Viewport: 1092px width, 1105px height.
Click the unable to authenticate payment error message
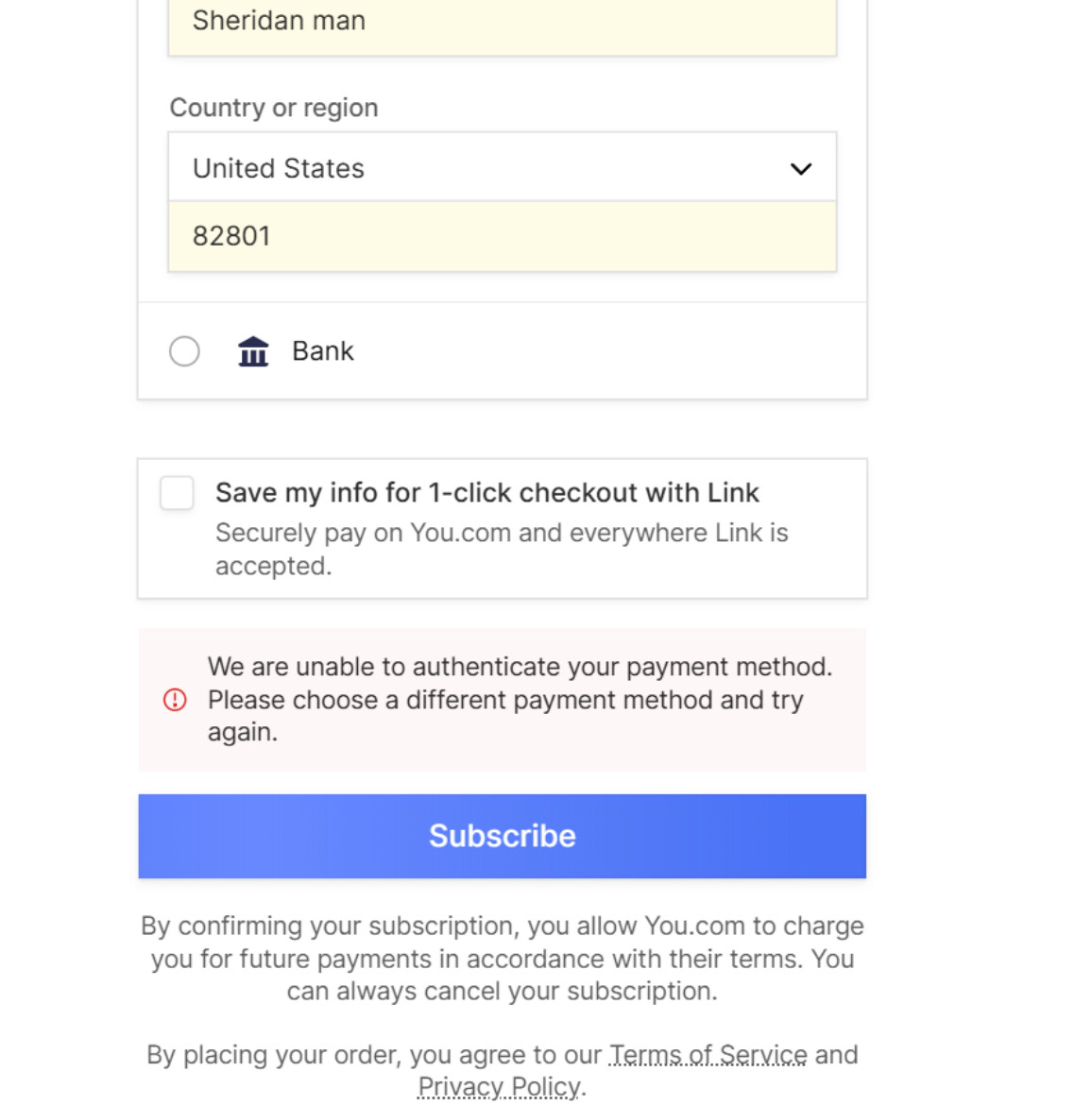point(520,667)
